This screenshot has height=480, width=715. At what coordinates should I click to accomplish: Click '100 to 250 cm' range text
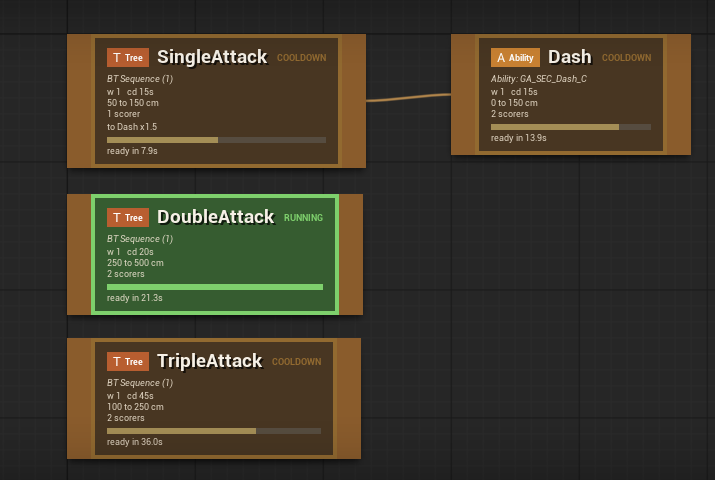[135, 407]
